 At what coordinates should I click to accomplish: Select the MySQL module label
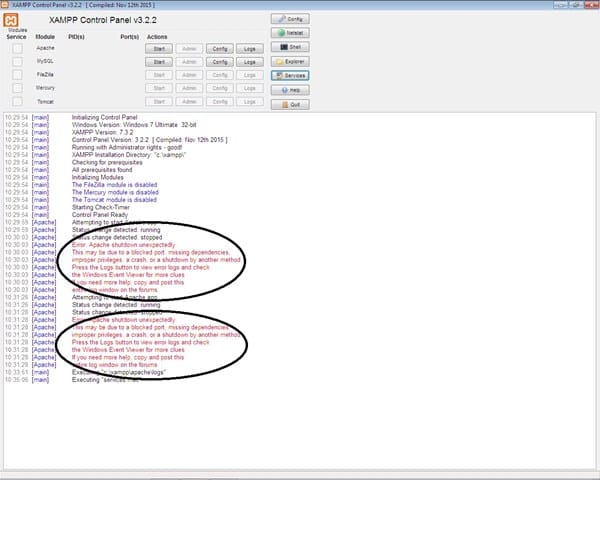(x=45, y=61)
